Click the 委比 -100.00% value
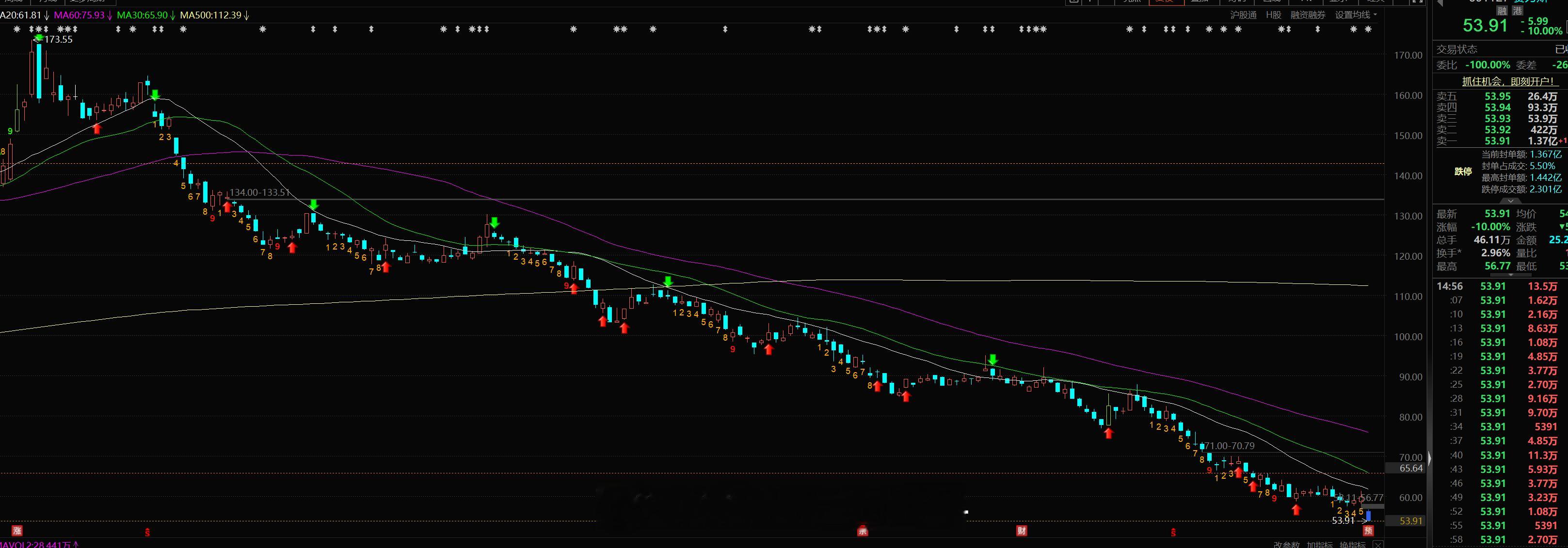The image size is (1568, 548). tap(1487, 65)
